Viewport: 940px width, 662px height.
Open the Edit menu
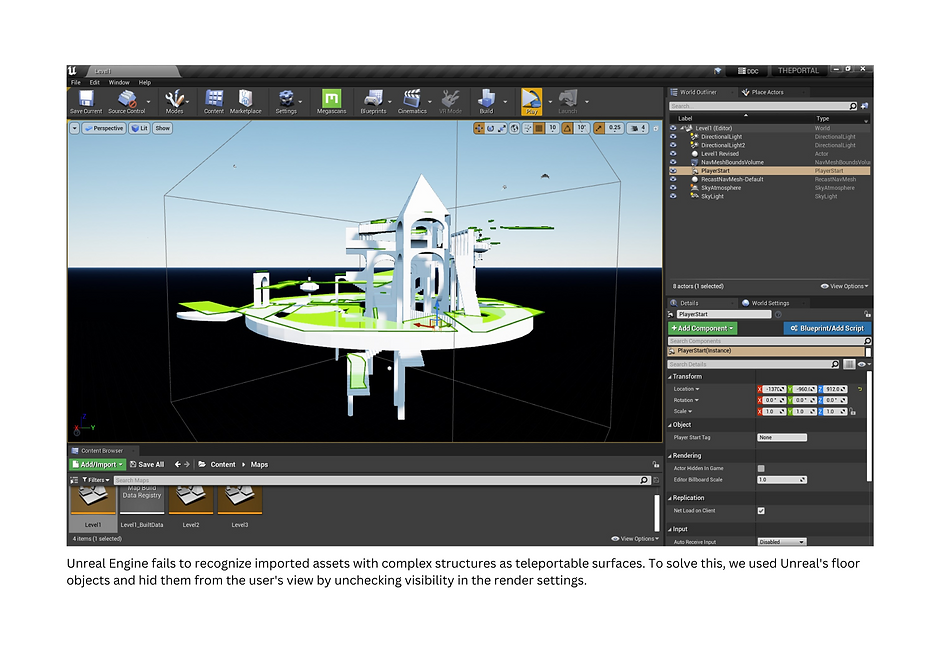[95, 83]
